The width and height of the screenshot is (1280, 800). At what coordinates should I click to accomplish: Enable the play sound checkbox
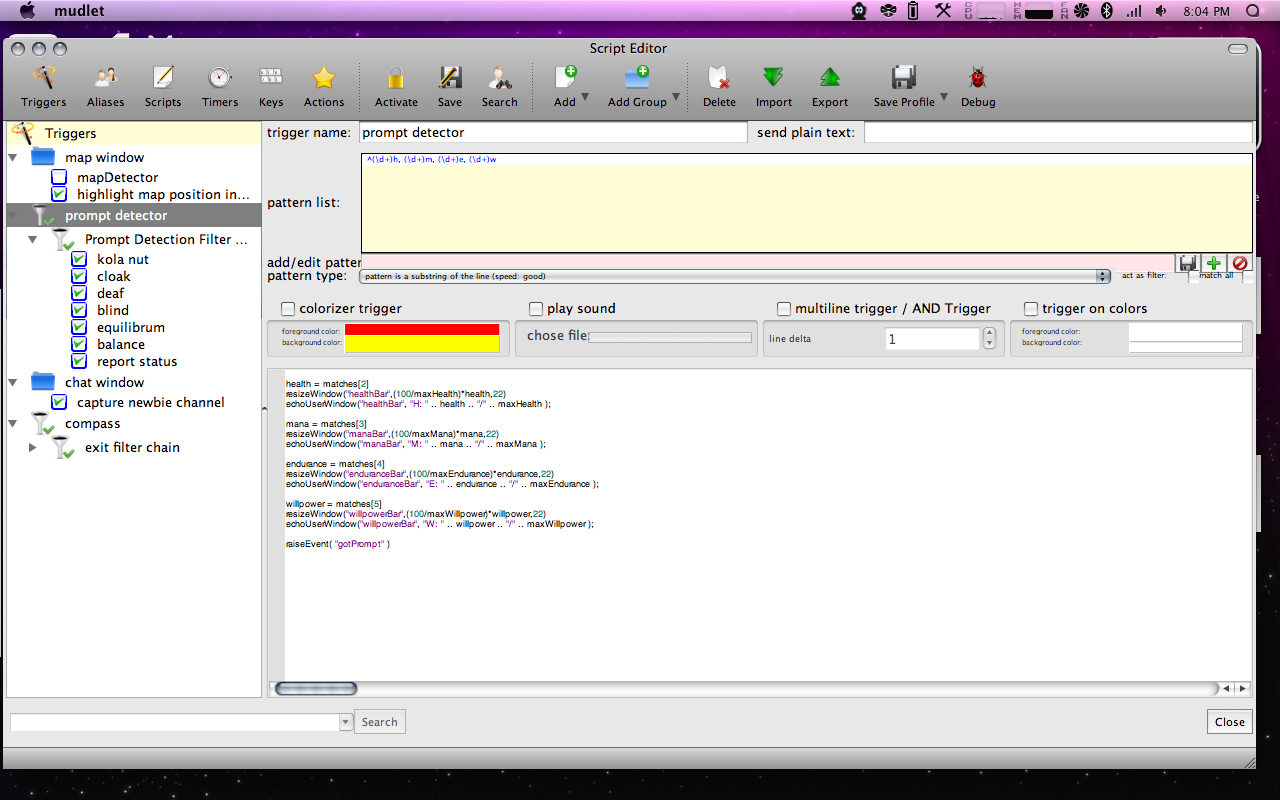point(536,309)
